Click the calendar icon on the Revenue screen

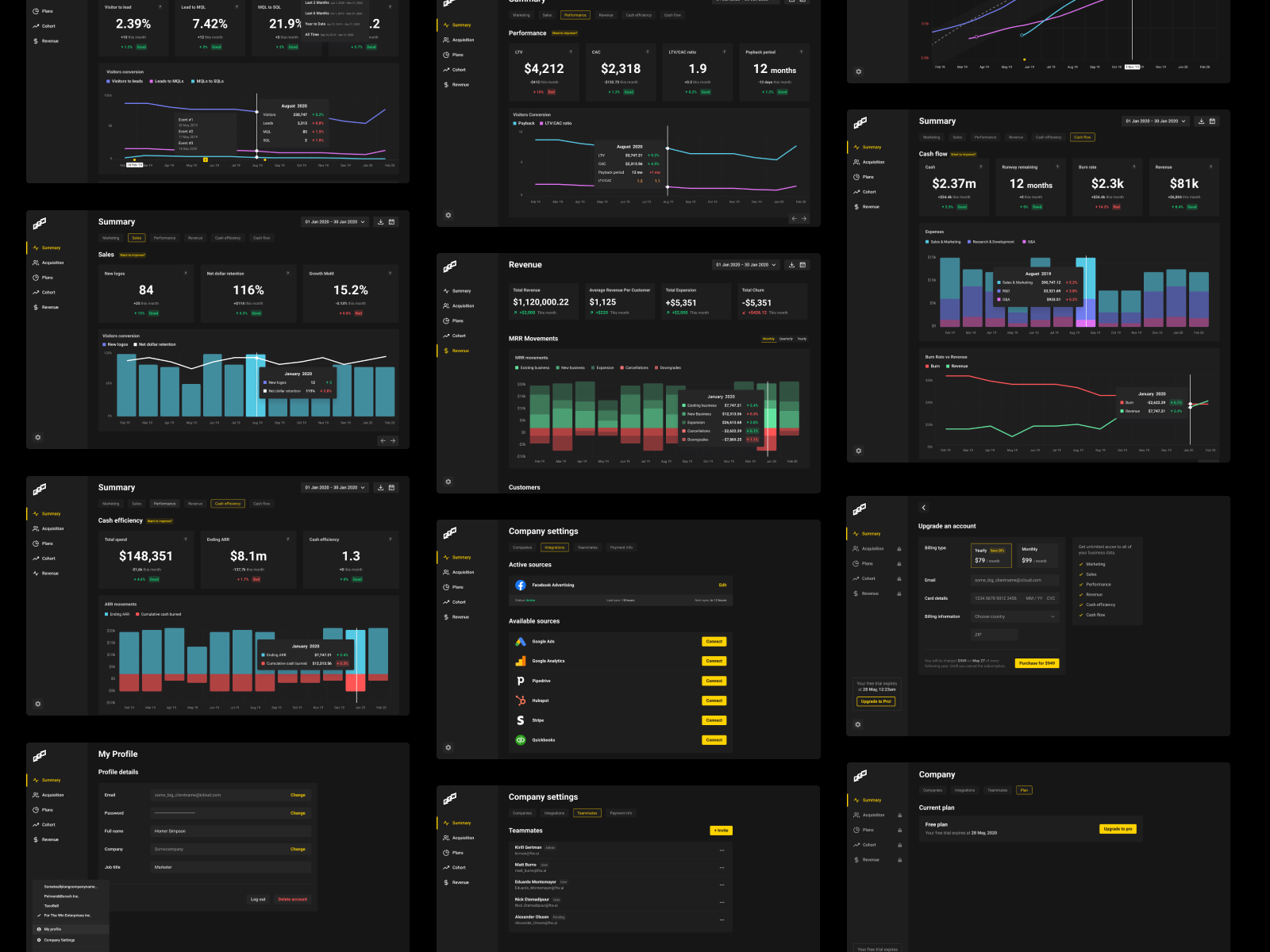tap(802, 265)
